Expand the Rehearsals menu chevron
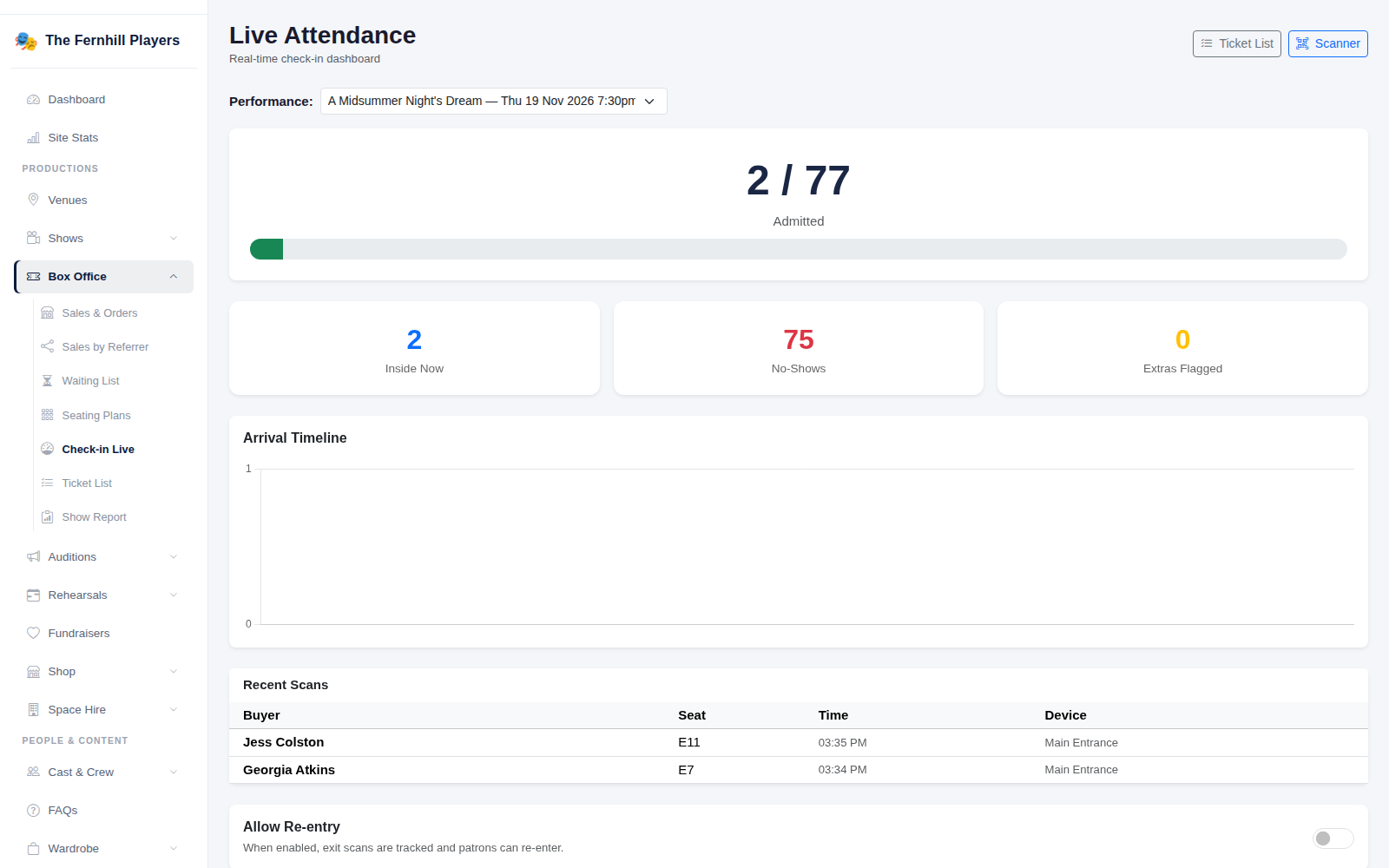Screen dimensions: 1389x868 174,595
